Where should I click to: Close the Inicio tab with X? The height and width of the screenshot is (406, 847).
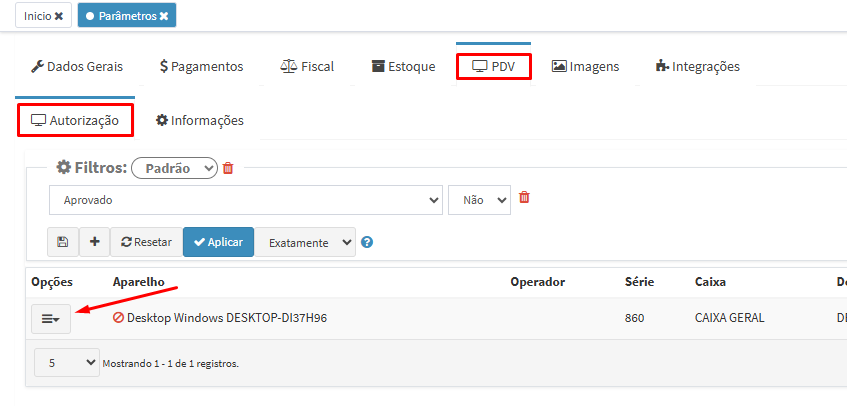tap(58, 16)
